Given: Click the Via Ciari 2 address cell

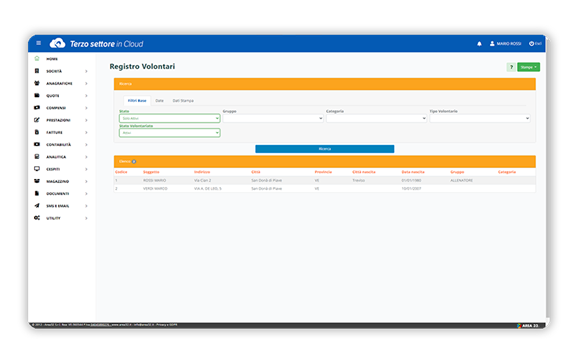Looking at the screenshot, I should (202, 180).
